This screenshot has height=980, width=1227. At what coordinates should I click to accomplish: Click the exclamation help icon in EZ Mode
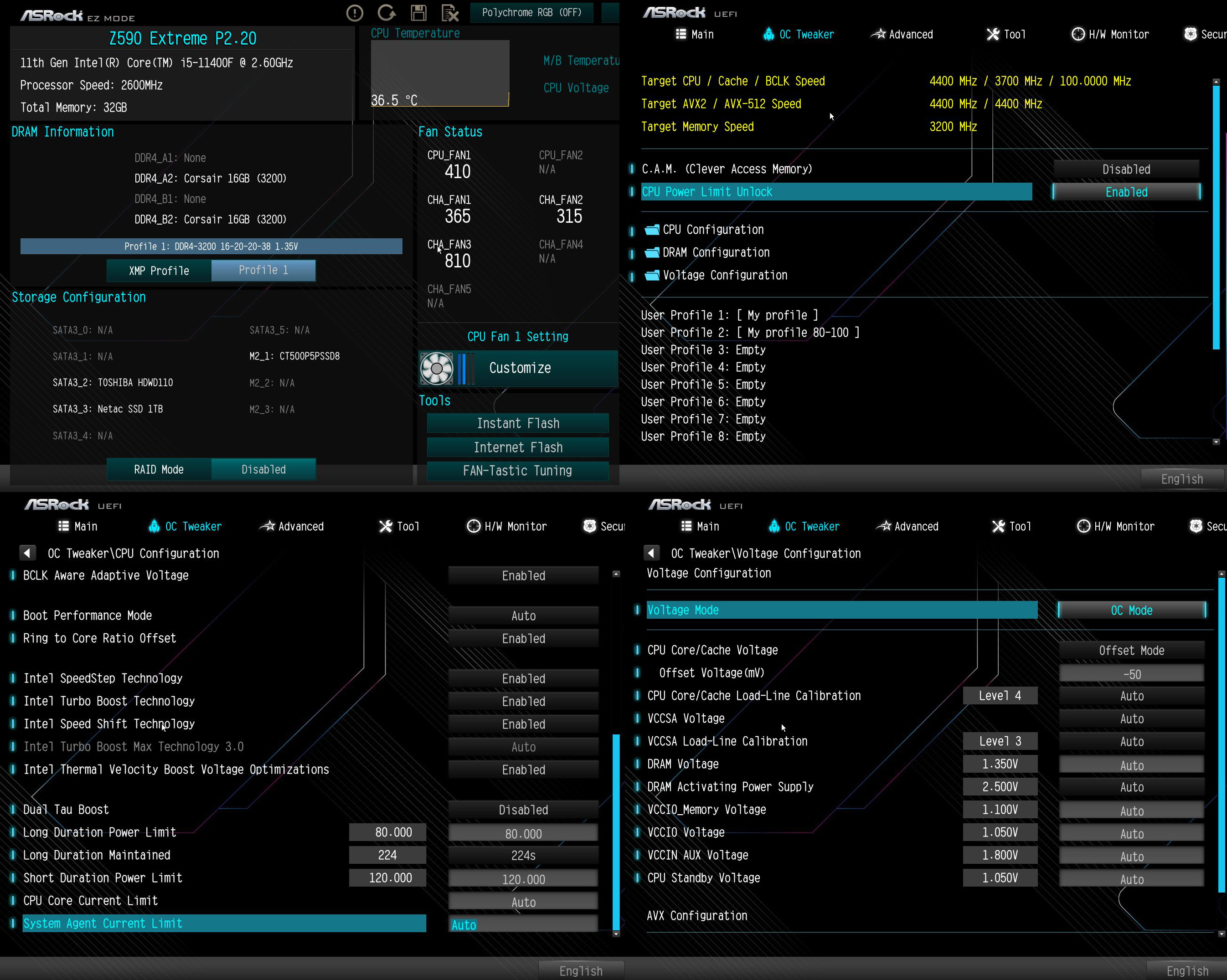pyautogui.click(x=355, y=13)
